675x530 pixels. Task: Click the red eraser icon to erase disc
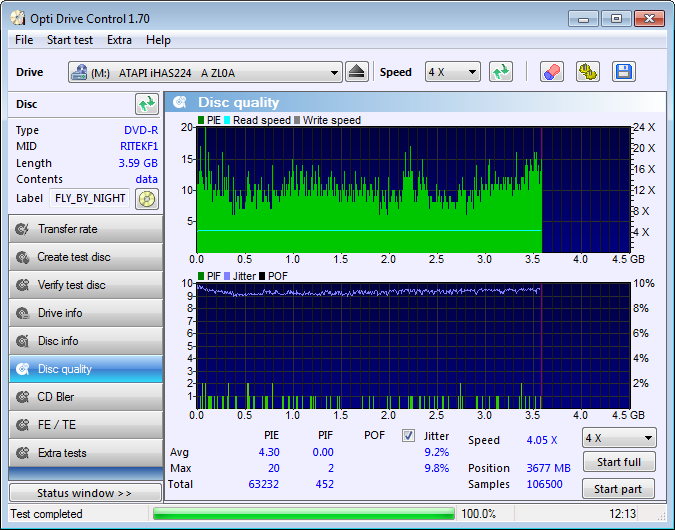click(552, 72)
